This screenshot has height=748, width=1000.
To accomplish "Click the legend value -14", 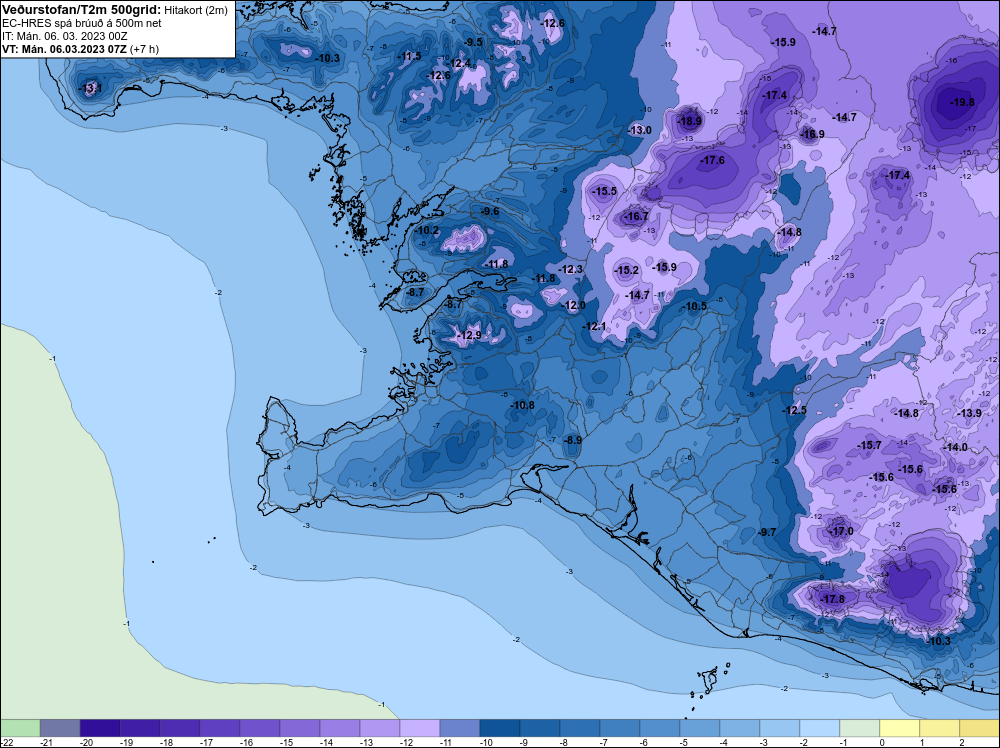I will pyautogui.click(x=326, y=742).
